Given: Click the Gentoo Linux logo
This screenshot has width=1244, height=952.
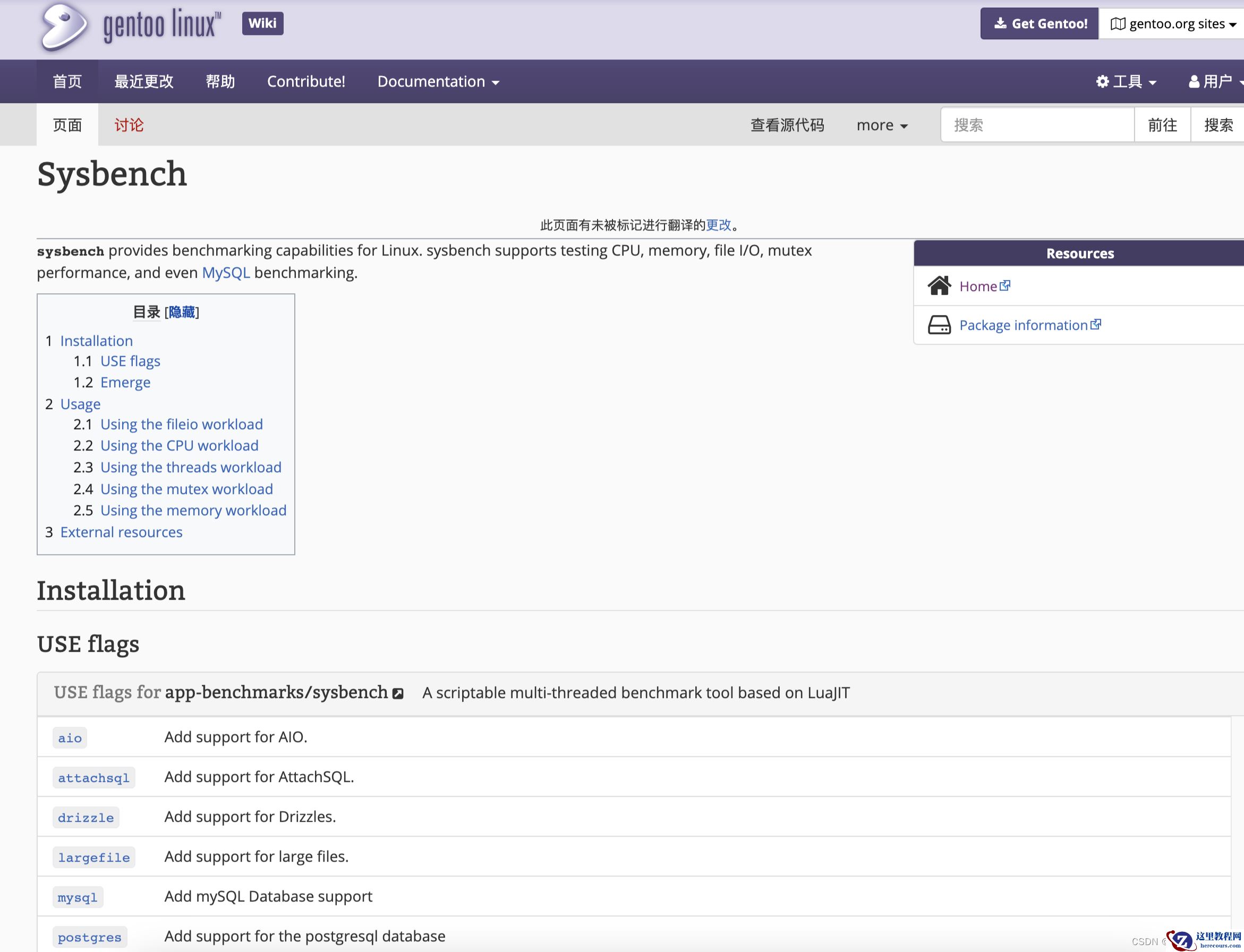Looking at the screenshot, I should [x=130, y=25].
